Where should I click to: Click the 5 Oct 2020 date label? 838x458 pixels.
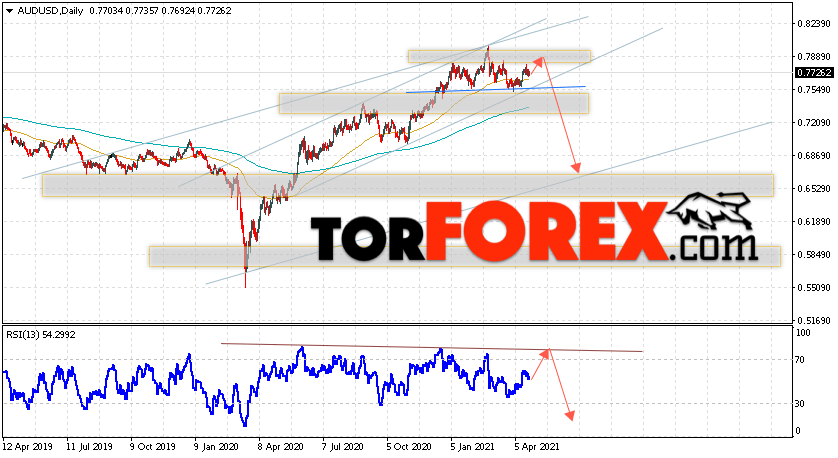pyautogui.click(x=409, y=446)
